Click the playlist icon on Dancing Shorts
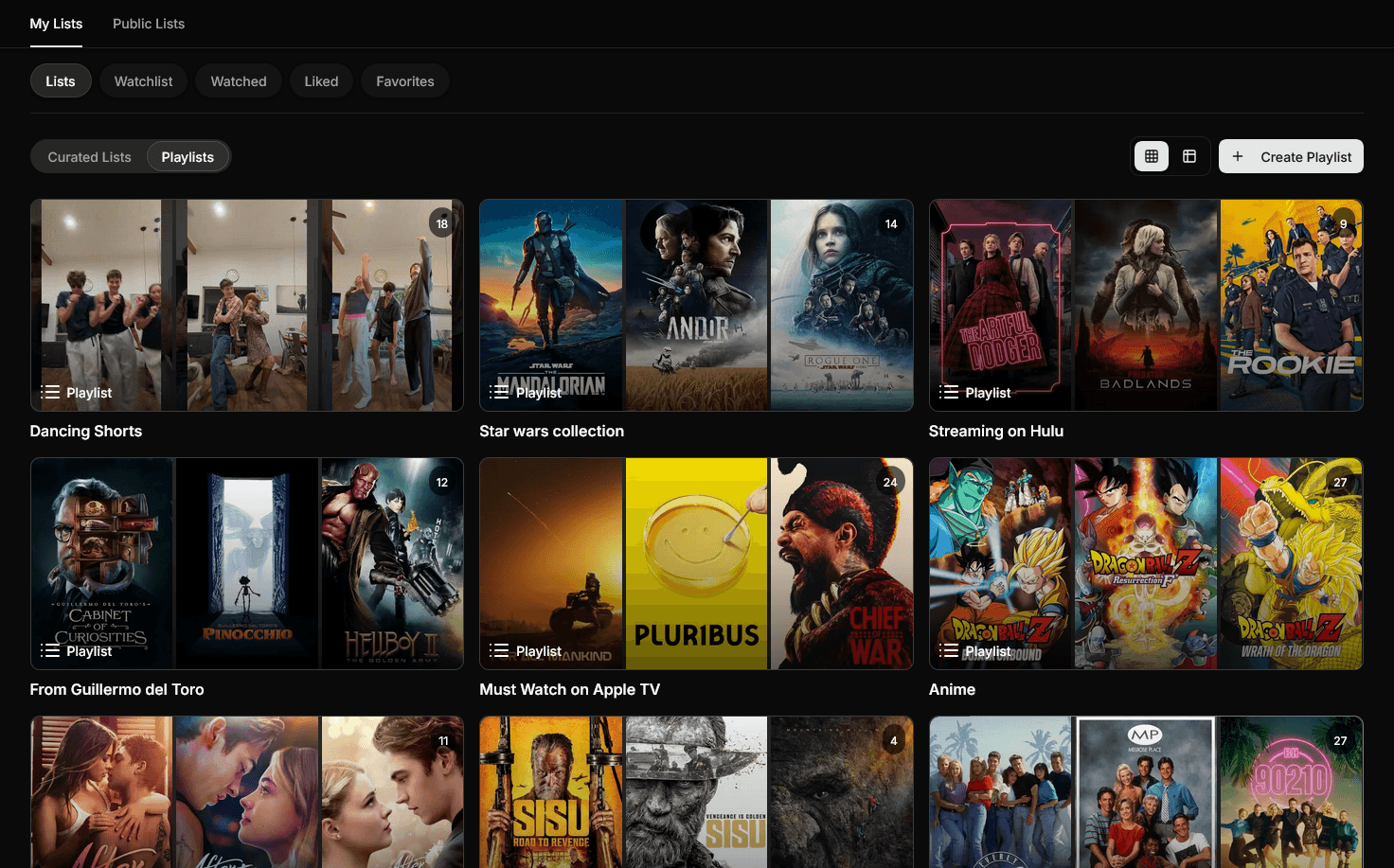 (50, 393)
